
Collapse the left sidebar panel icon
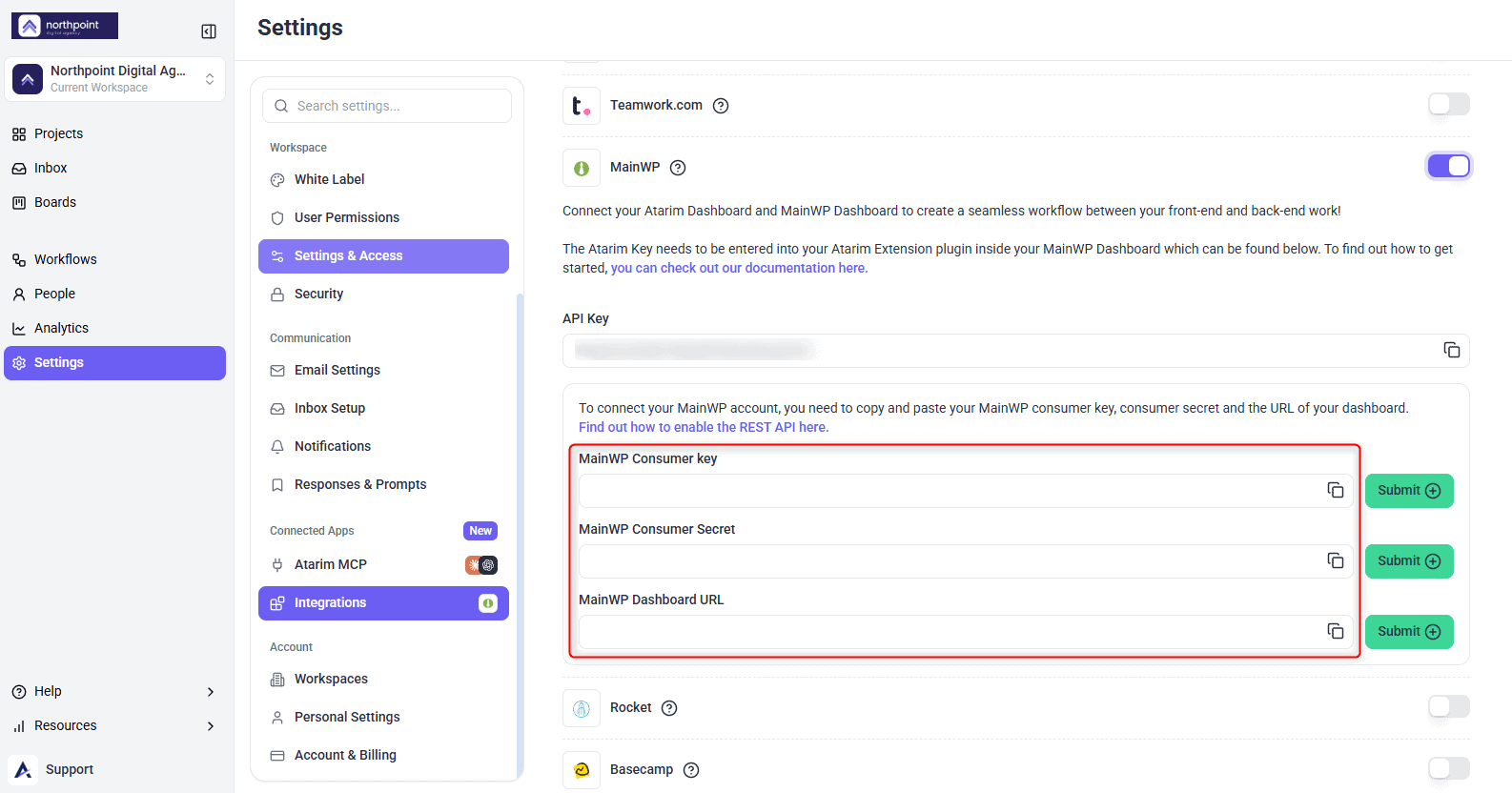pyautogui.click(x=209, y=31)
